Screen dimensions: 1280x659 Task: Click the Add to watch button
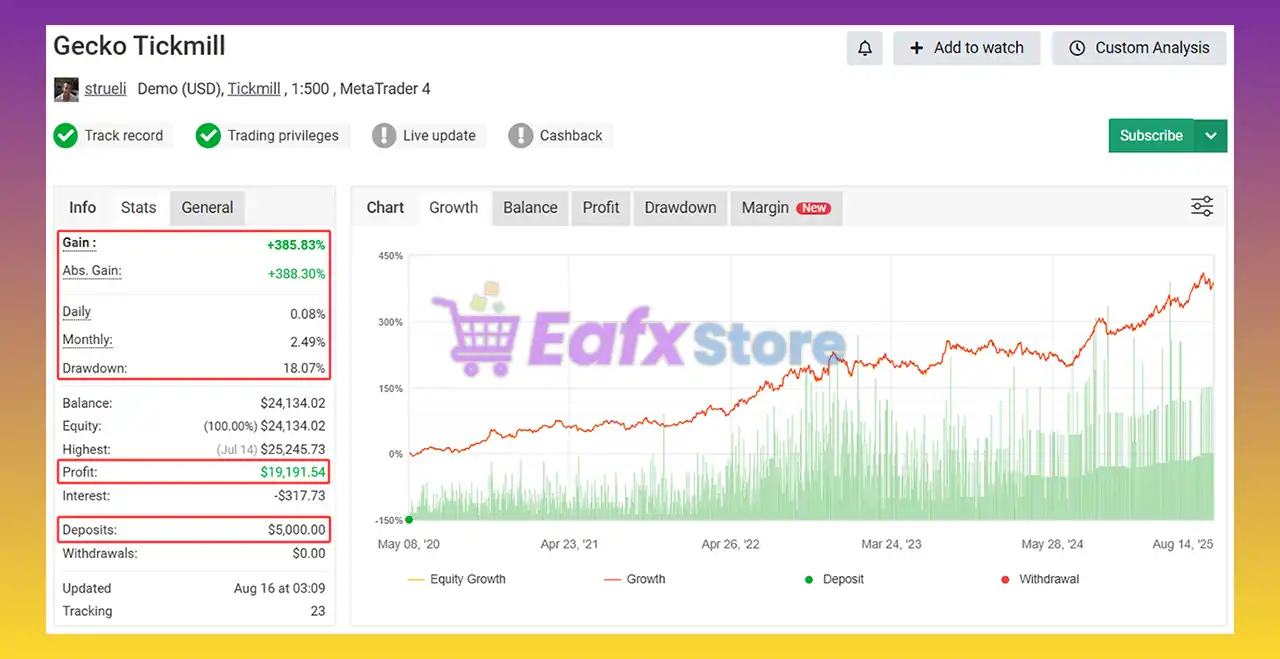pyautogui.click(x=966, y=47)
